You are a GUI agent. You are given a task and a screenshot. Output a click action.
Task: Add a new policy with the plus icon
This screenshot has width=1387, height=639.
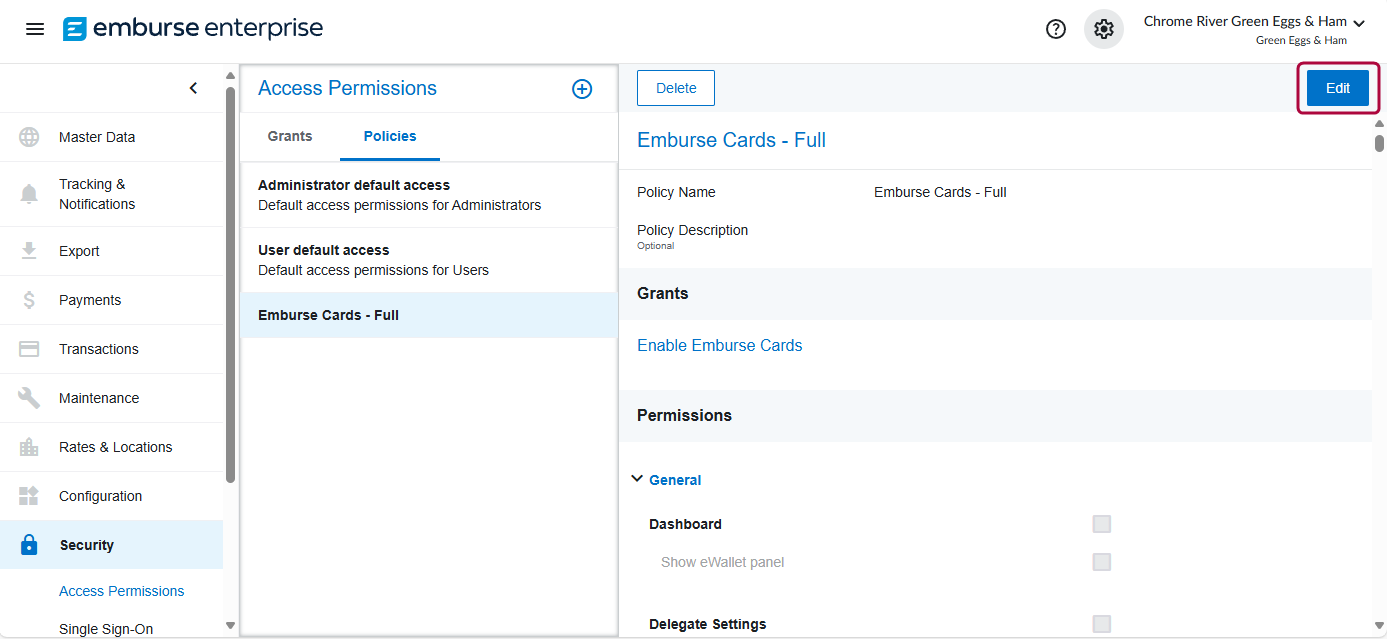click(x=581, y=88)
